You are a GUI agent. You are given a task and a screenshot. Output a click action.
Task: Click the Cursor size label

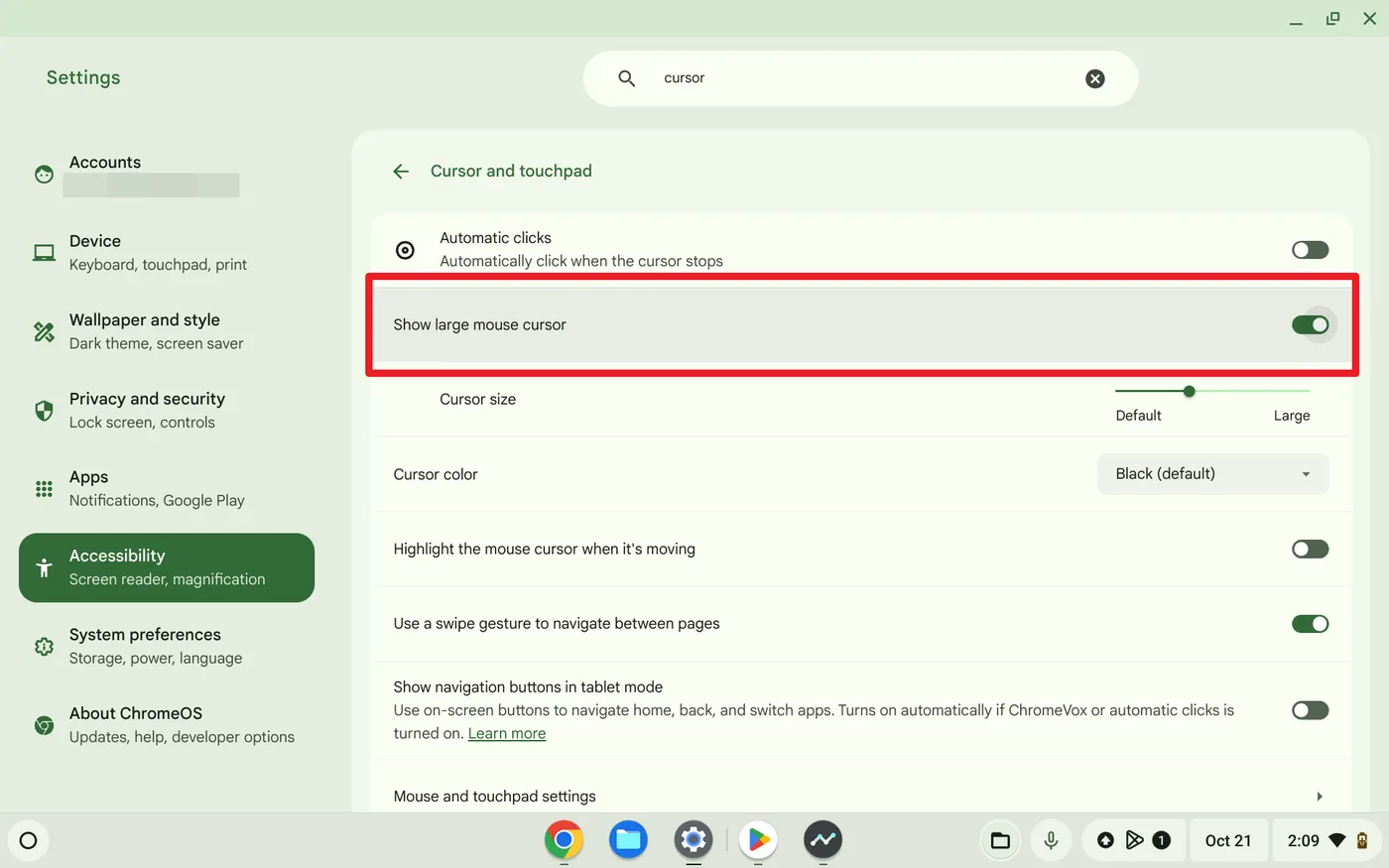pos(477,399)
